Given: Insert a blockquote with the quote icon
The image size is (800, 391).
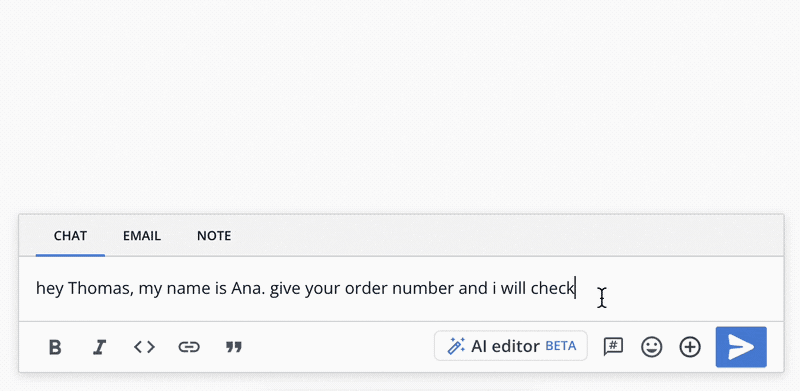Looking at the screenshot, I should [234, 348].
